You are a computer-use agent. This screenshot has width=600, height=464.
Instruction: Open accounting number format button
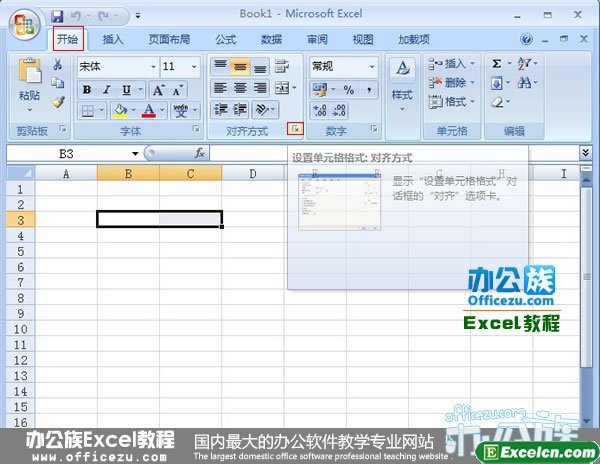320,90
